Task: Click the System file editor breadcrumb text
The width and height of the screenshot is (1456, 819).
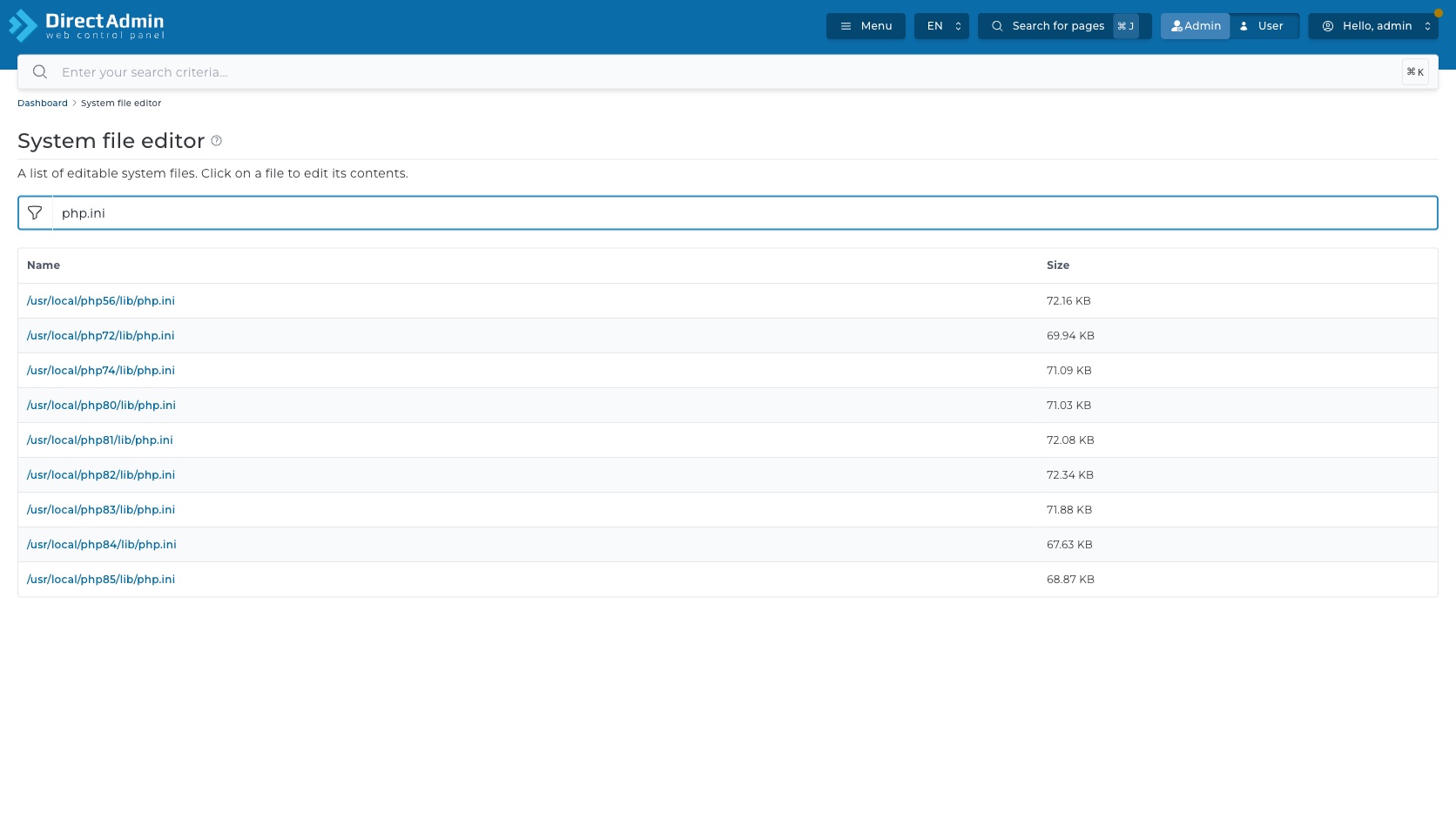Action: [x=121, y=103]
